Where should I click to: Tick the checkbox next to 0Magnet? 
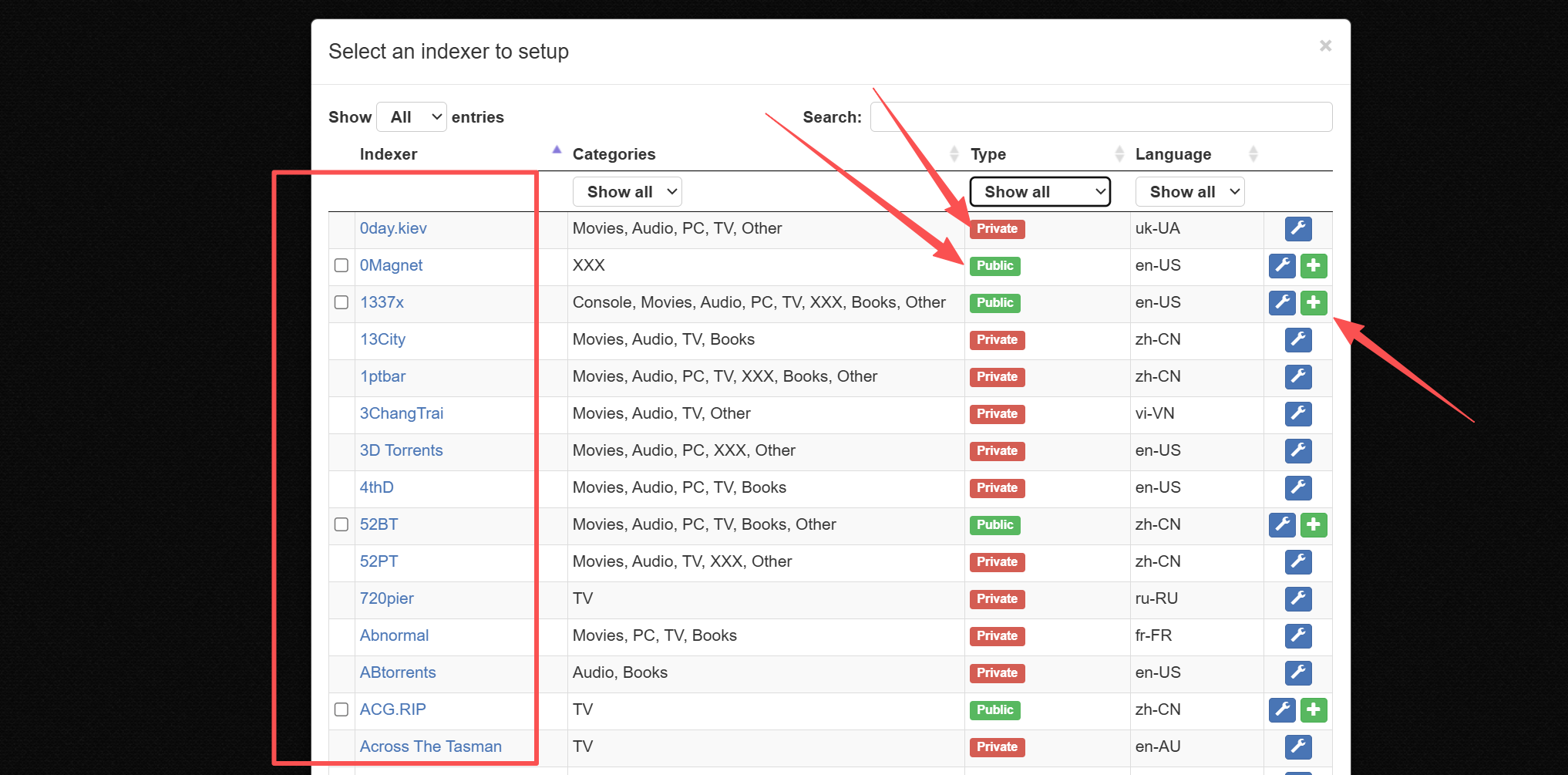pos(342,265)
